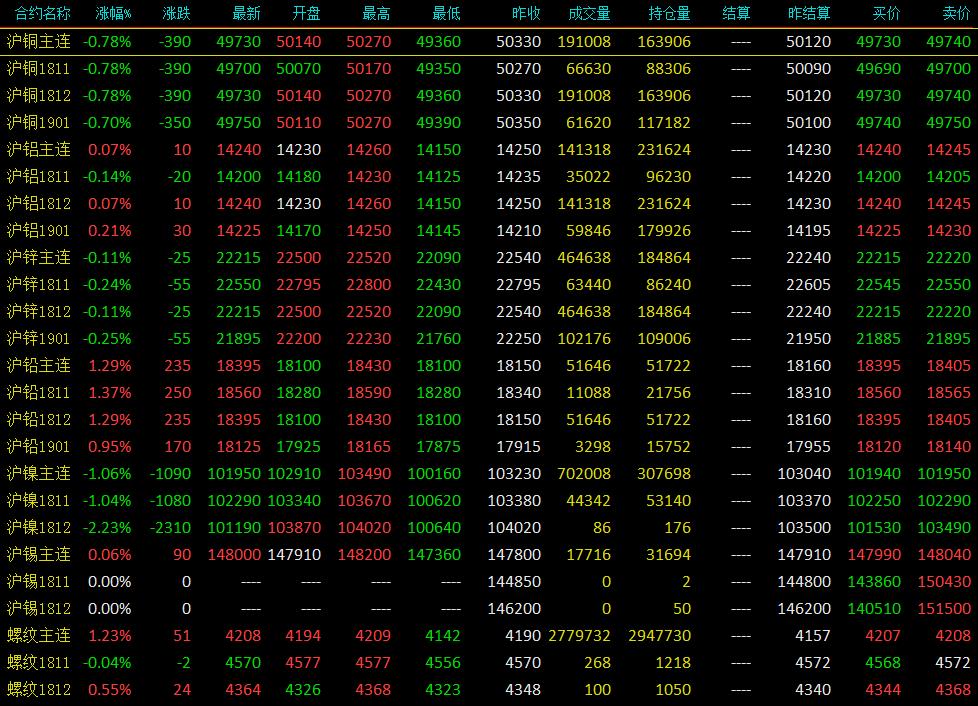Click the 卖价 column header
Image resolution: width=978 pixels, height=706 pixels.
[x=956, y=13]
